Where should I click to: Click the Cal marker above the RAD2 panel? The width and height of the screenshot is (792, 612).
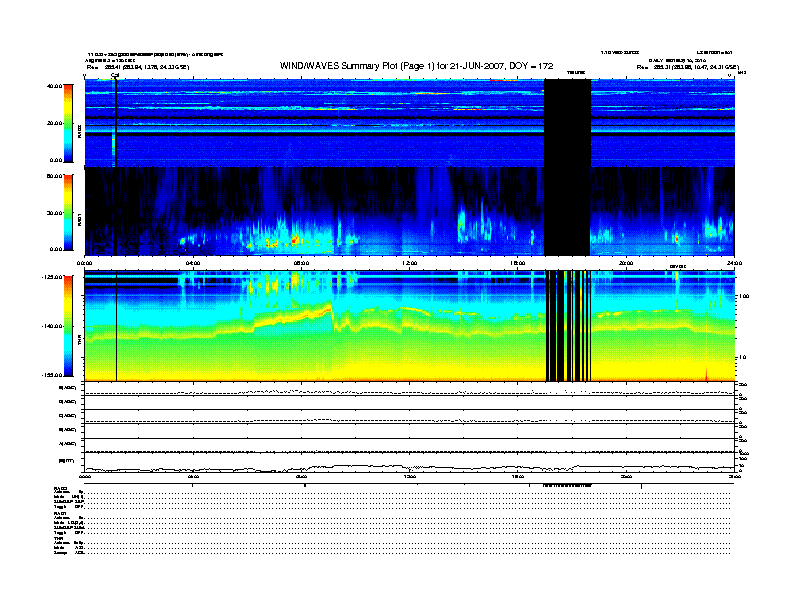[115, 76]
